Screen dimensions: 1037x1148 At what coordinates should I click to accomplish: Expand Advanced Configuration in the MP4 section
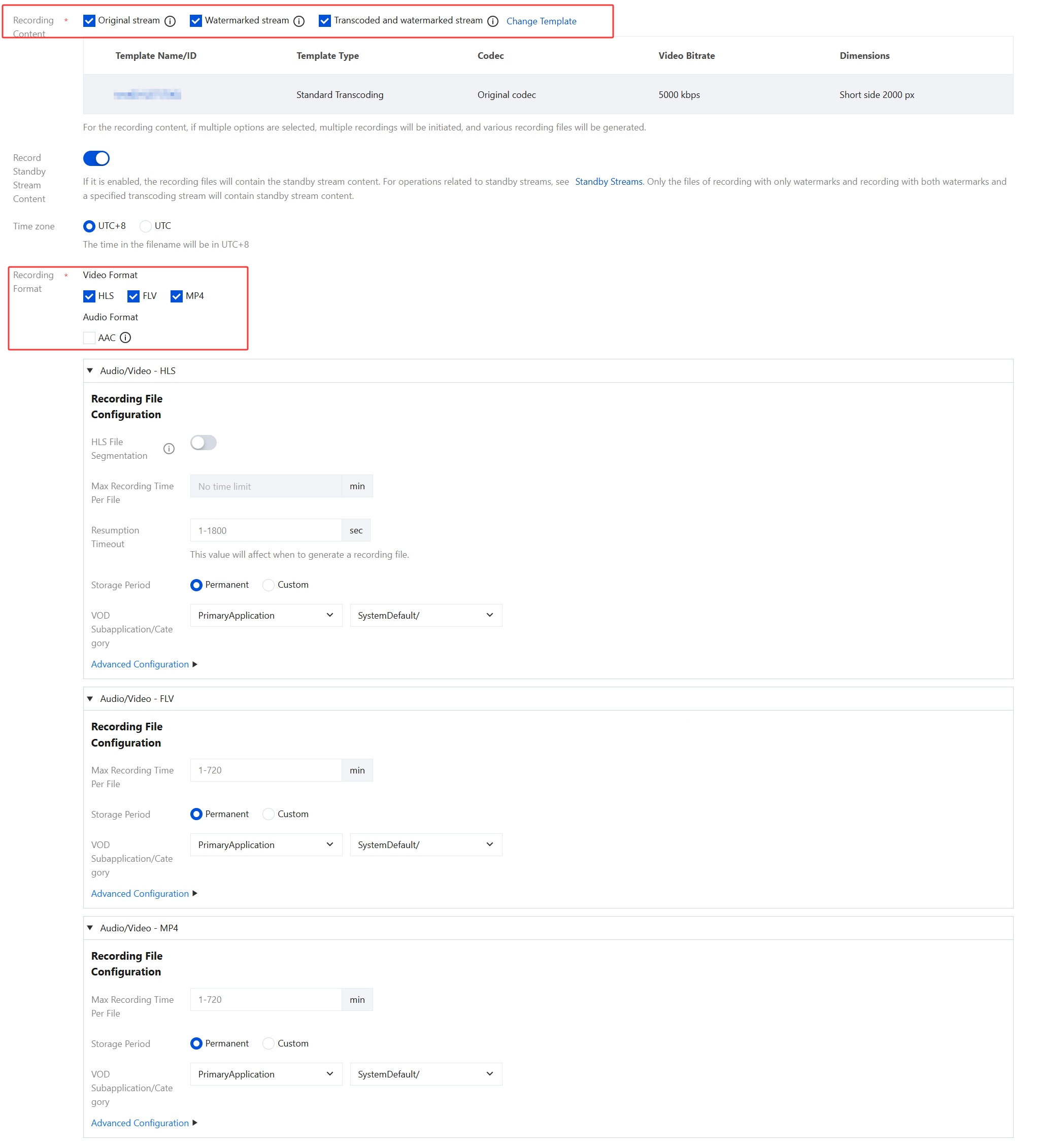pos(140,1123)
